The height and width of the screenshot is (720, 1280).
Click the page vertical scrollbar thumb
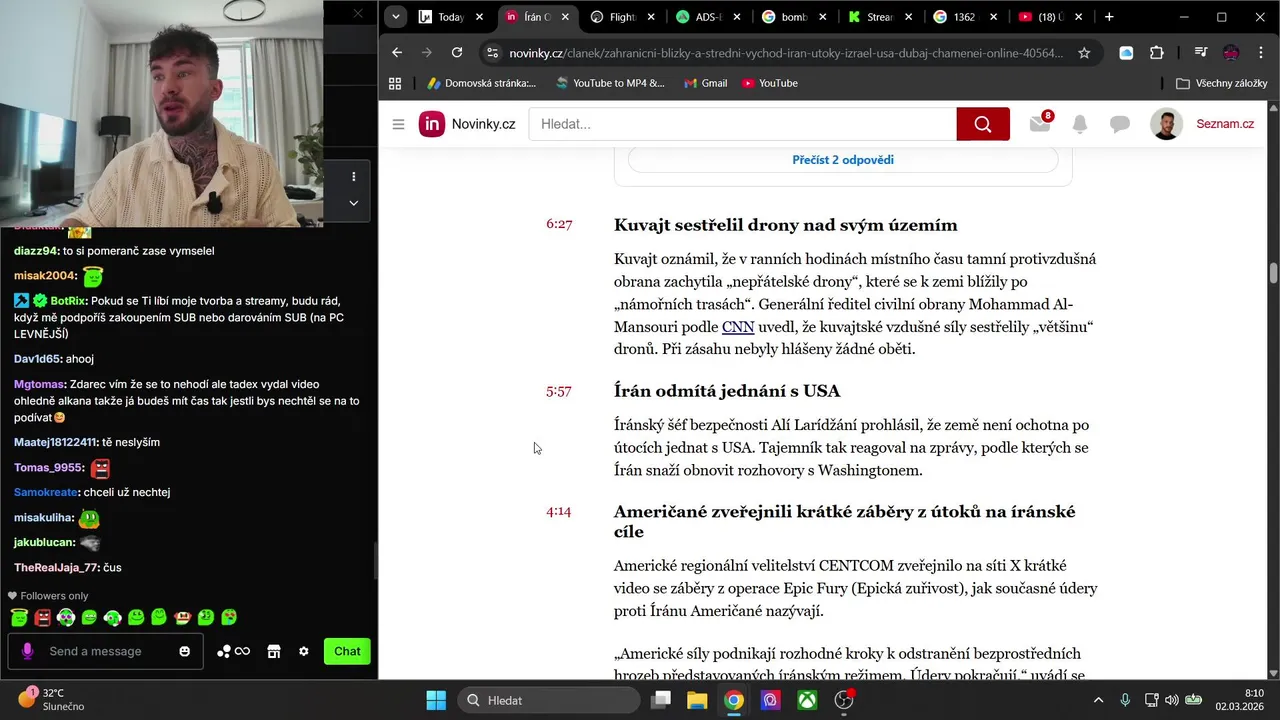click(1273, 273)
